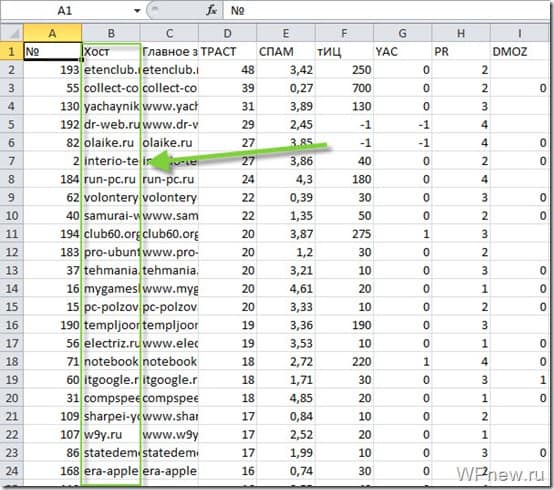554x490 pixels.
Task: Select СПАМ value 1,99
Action: [x=286, y=453]
